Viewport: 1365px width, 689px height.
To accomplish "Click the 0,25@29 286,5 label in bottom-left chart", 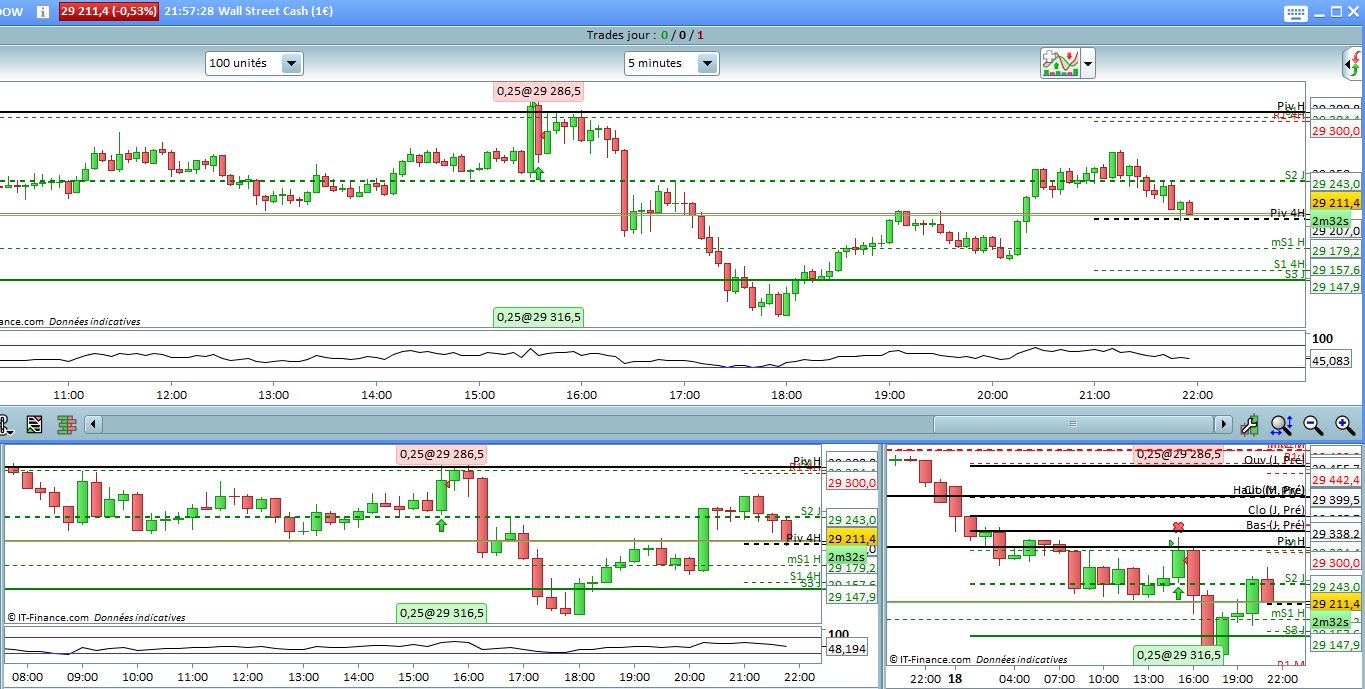I will (442, 454).
